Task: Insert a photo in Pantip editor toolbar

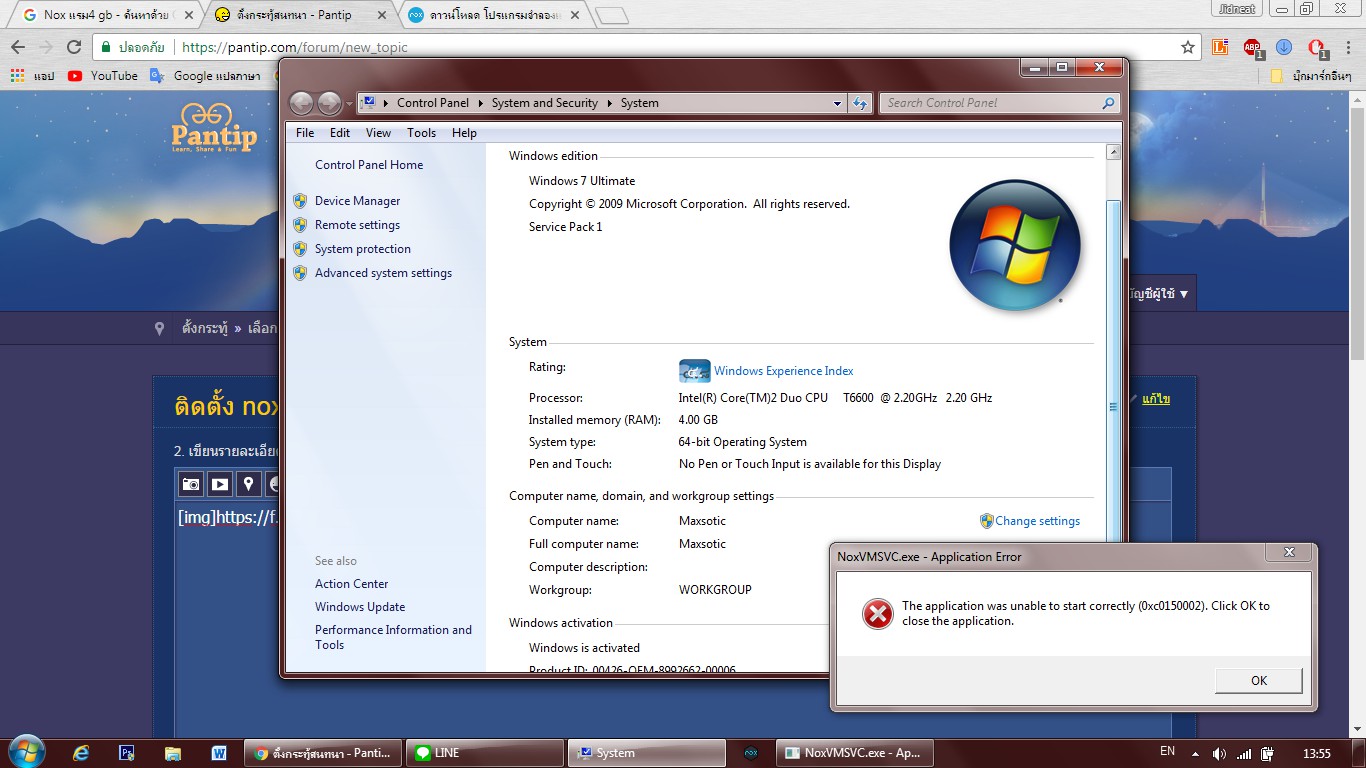Action: (x=191, y=484)
